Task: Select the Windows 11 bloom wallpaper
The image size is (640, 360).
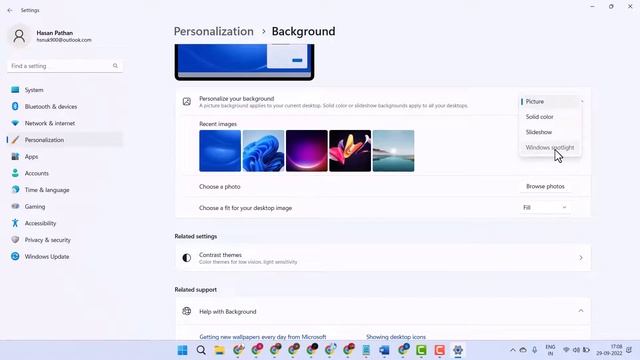Action: tap(263, 151)
